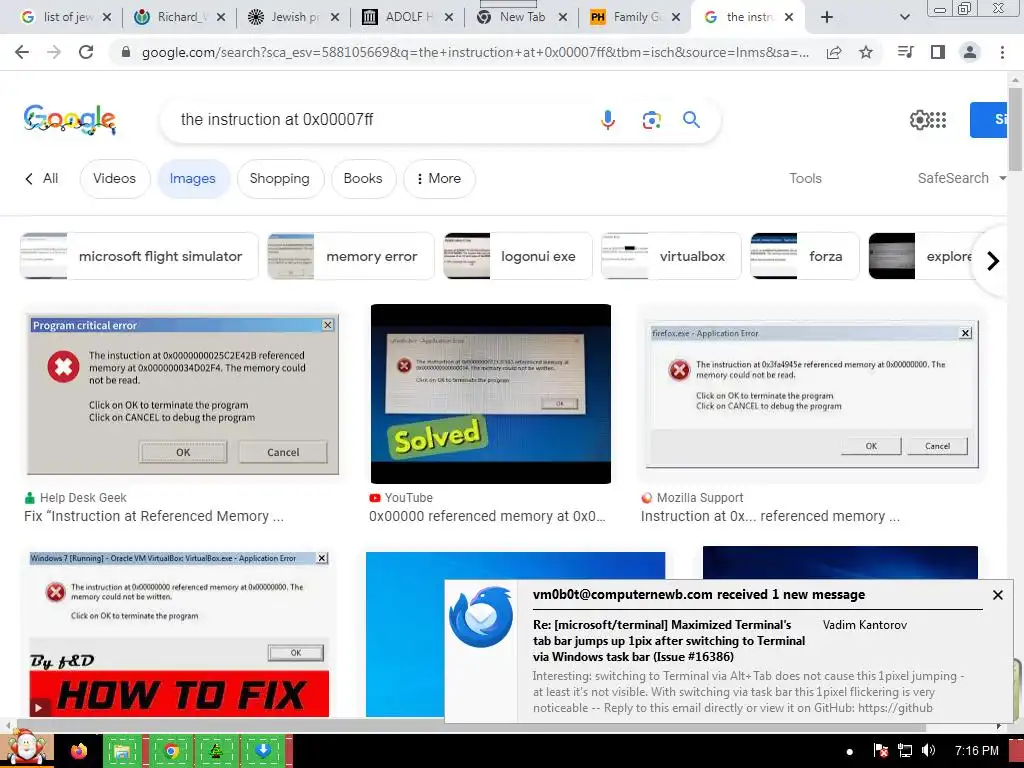Close the Thunderbird notification popup
Screen dimensions: 1024x768
click(x=998, y=595)
